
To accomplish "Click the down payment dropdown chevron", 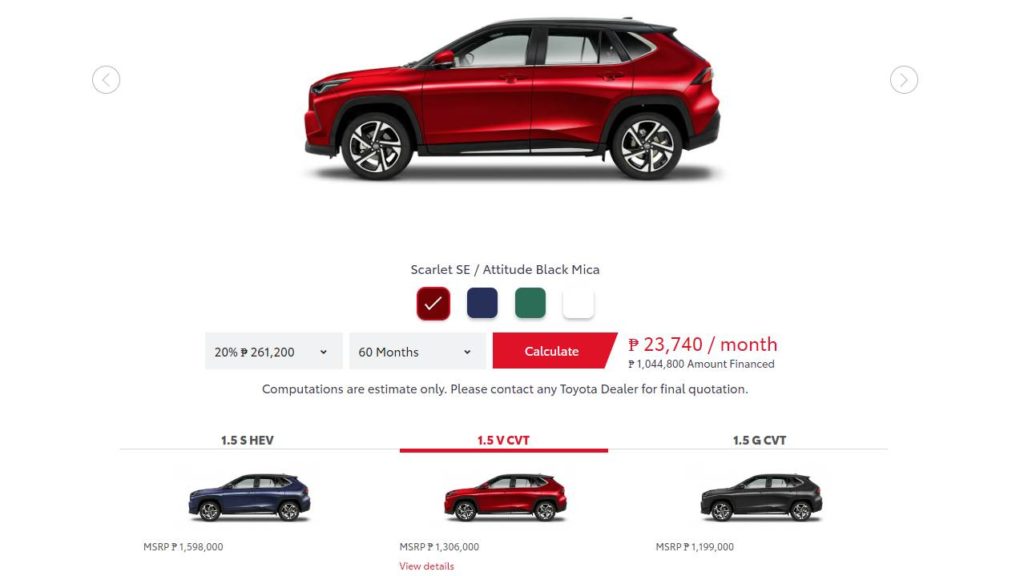I will 323,352.
